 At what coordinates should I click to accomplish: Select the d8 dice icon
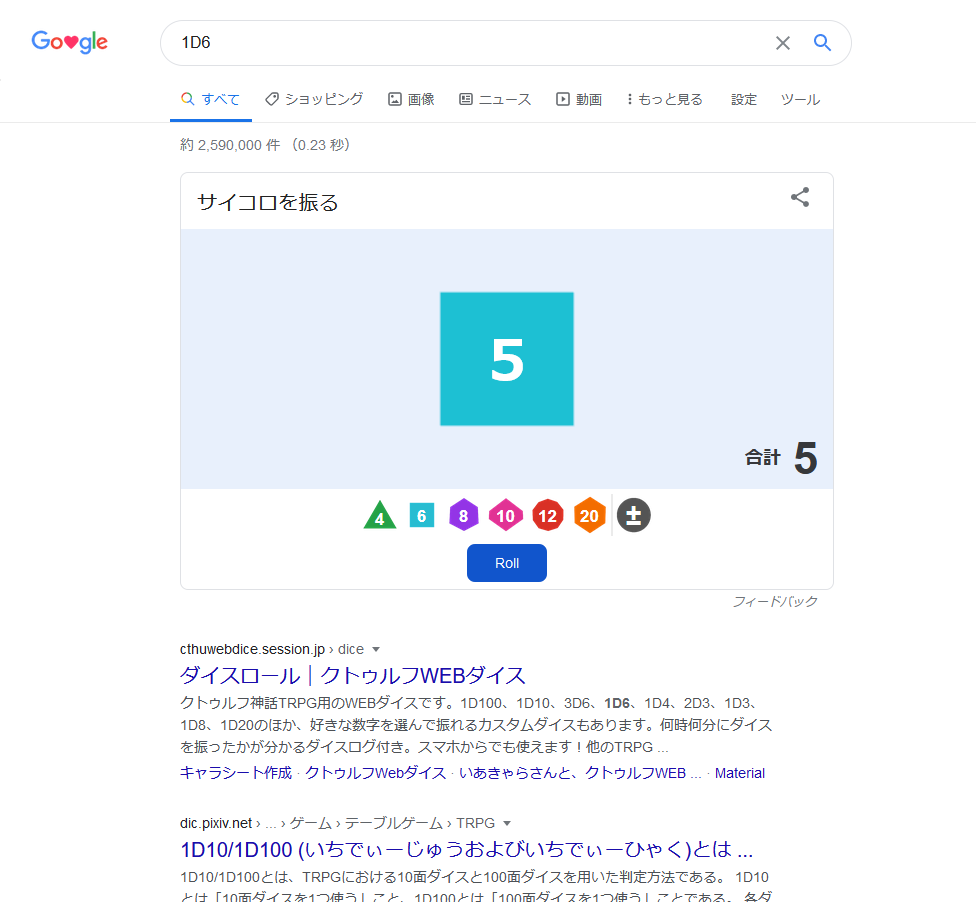(x=464, y=515)
